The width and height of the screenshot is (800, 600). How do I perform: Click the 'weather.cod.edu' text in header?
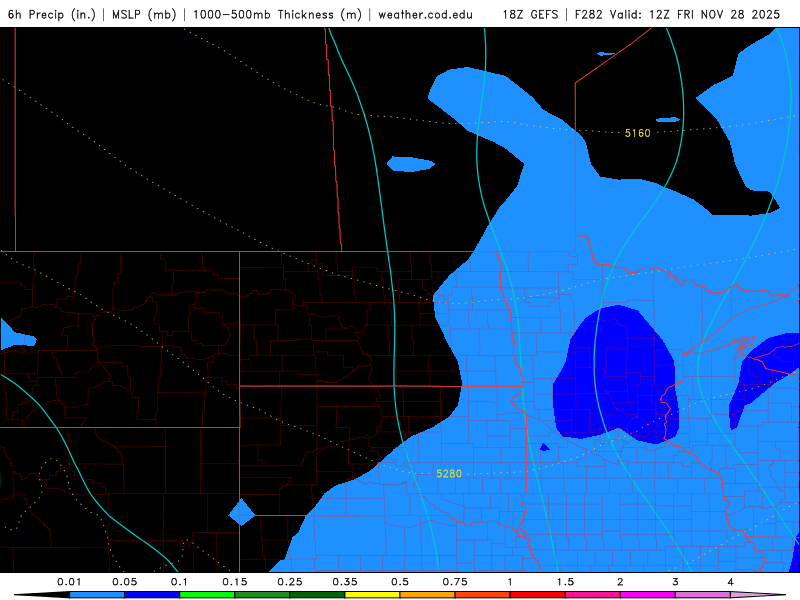426,14
